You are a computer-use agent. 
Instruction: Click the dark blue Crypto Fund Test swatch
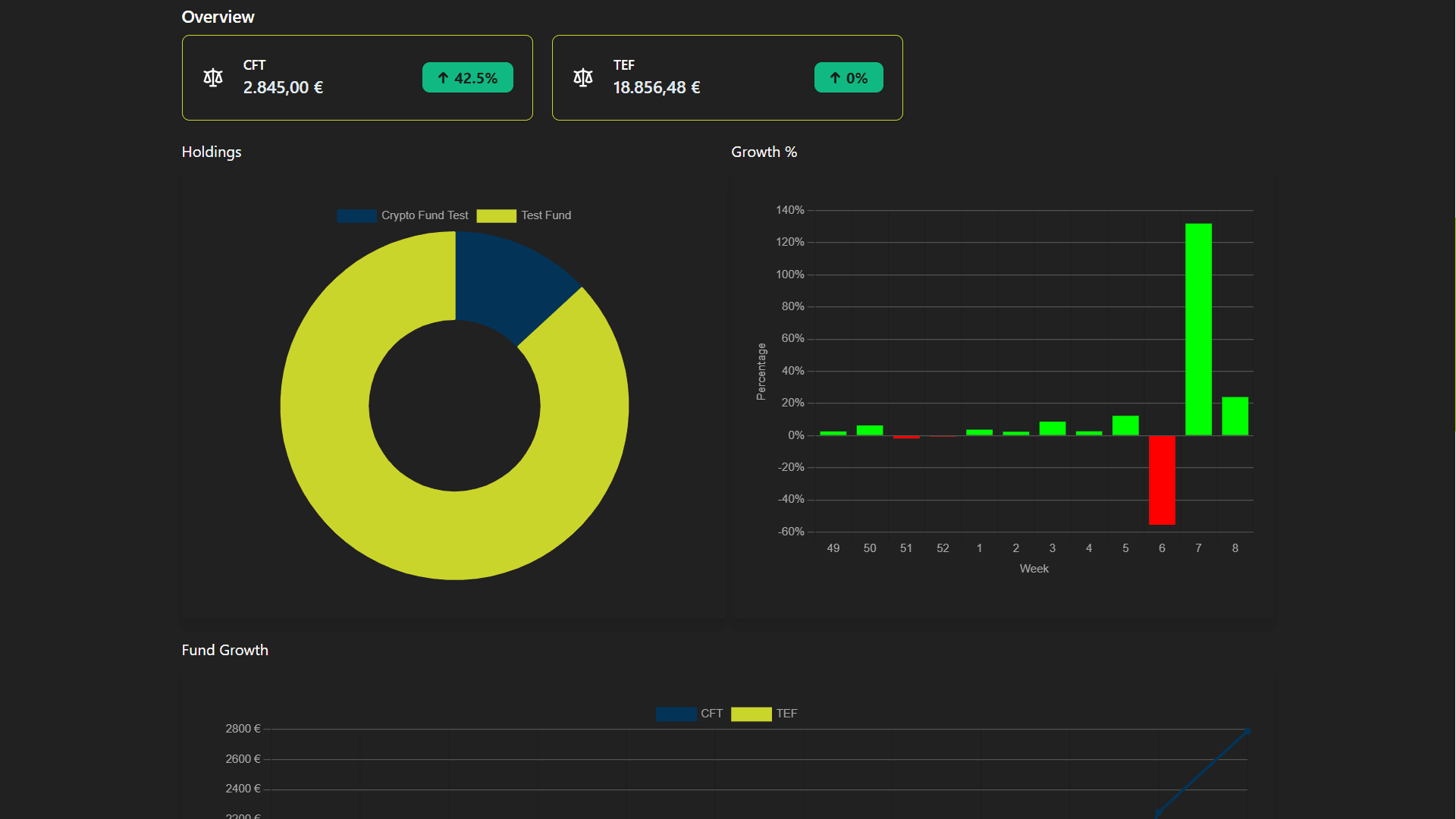click(x=356, y=216)
